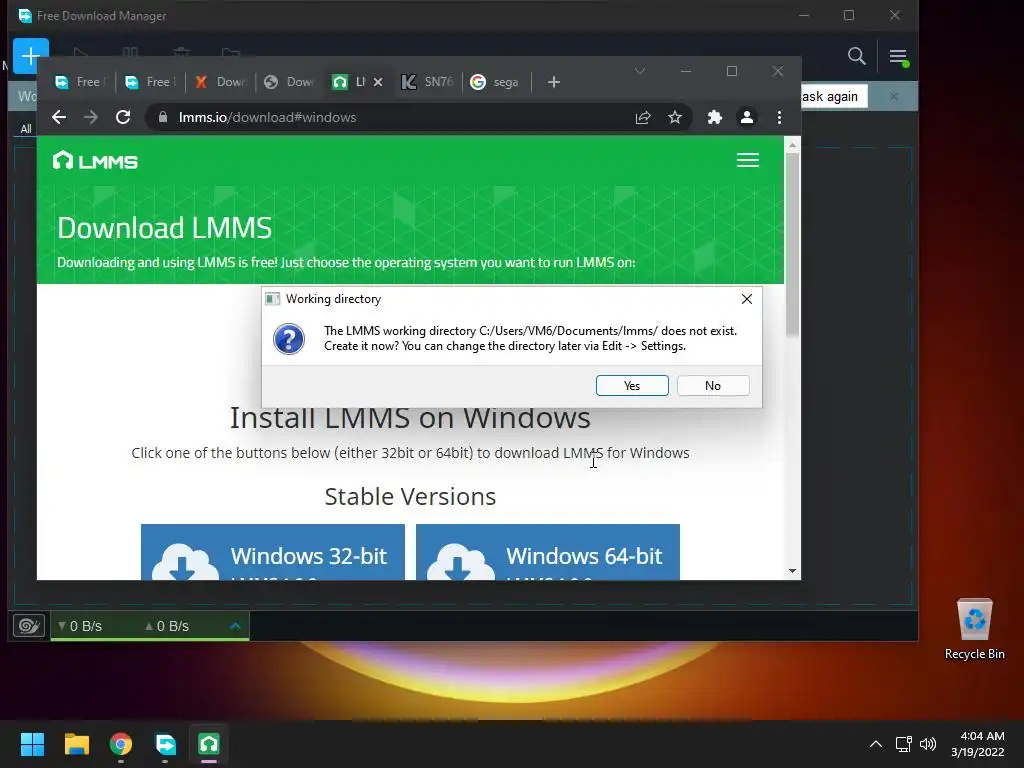
Task: Open the Recycle Bin desktop icon
Action: [x=974, y=629]
